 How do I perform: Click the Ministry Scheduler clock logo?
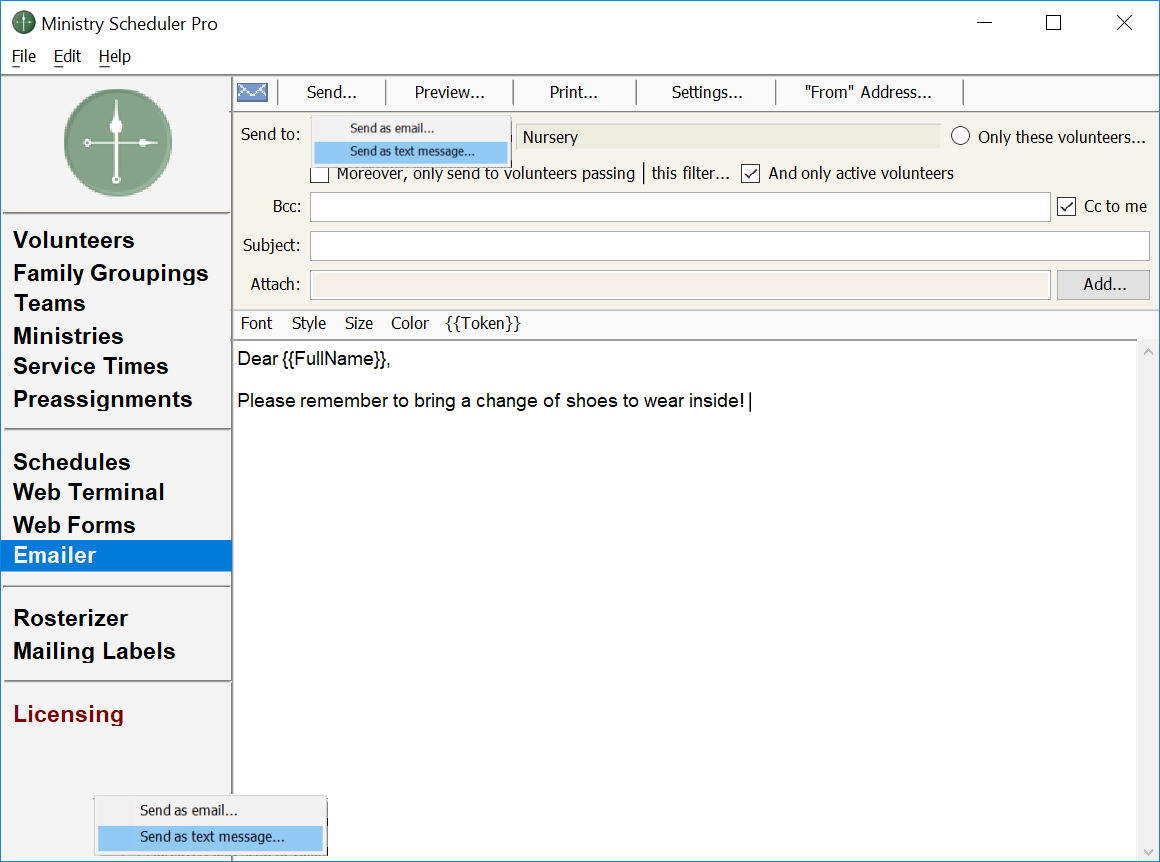117,143
